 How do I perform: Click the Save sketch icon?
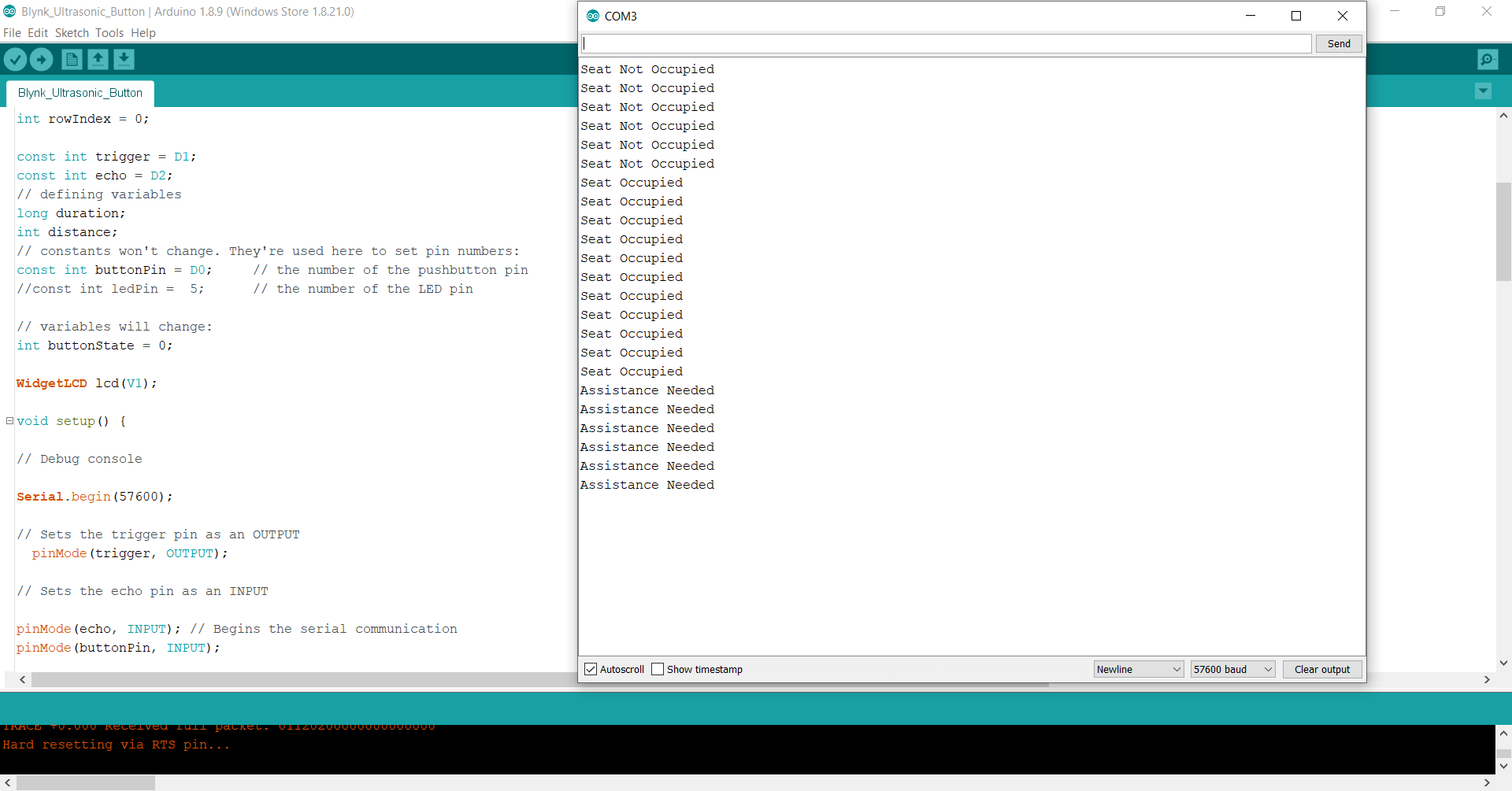click(124, 60)
